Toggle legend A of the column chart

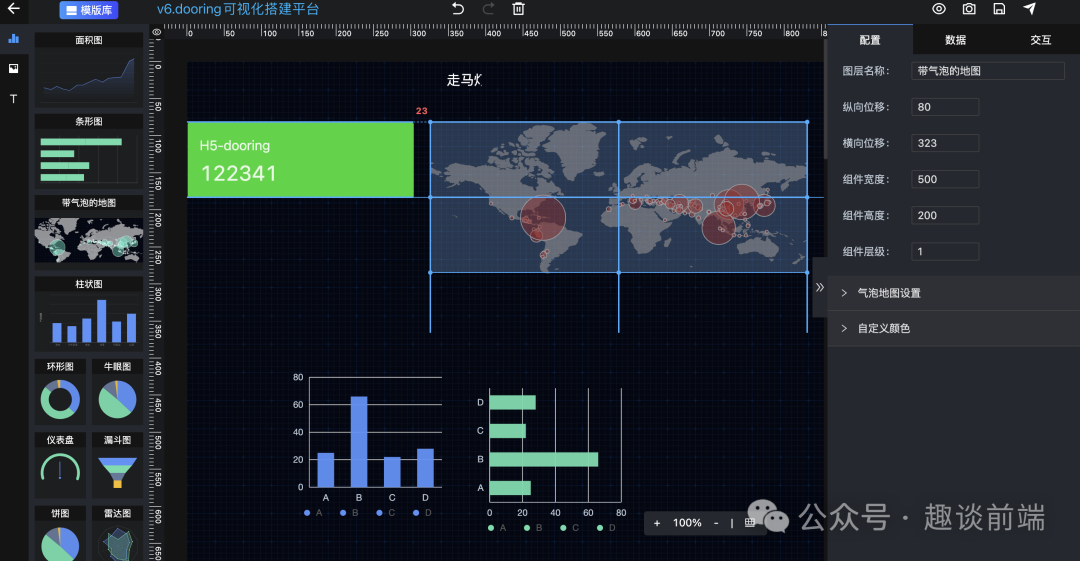pos(313,513)
